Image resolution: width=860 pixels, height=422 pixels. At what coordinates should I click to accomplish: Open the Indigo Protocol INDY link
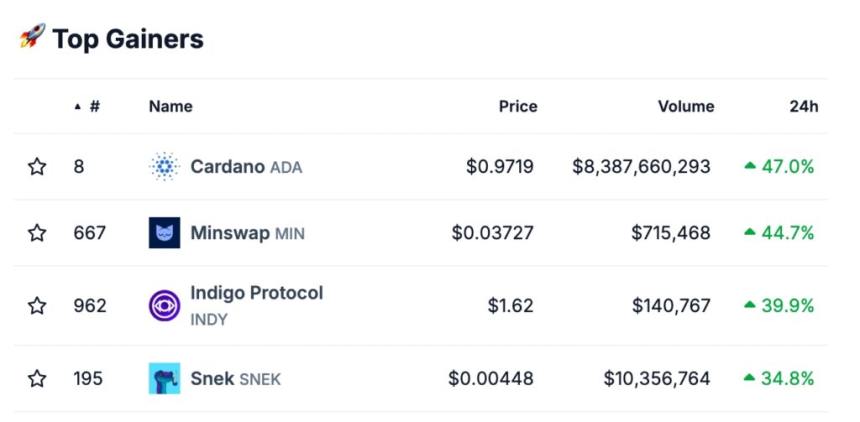(256, 294)
